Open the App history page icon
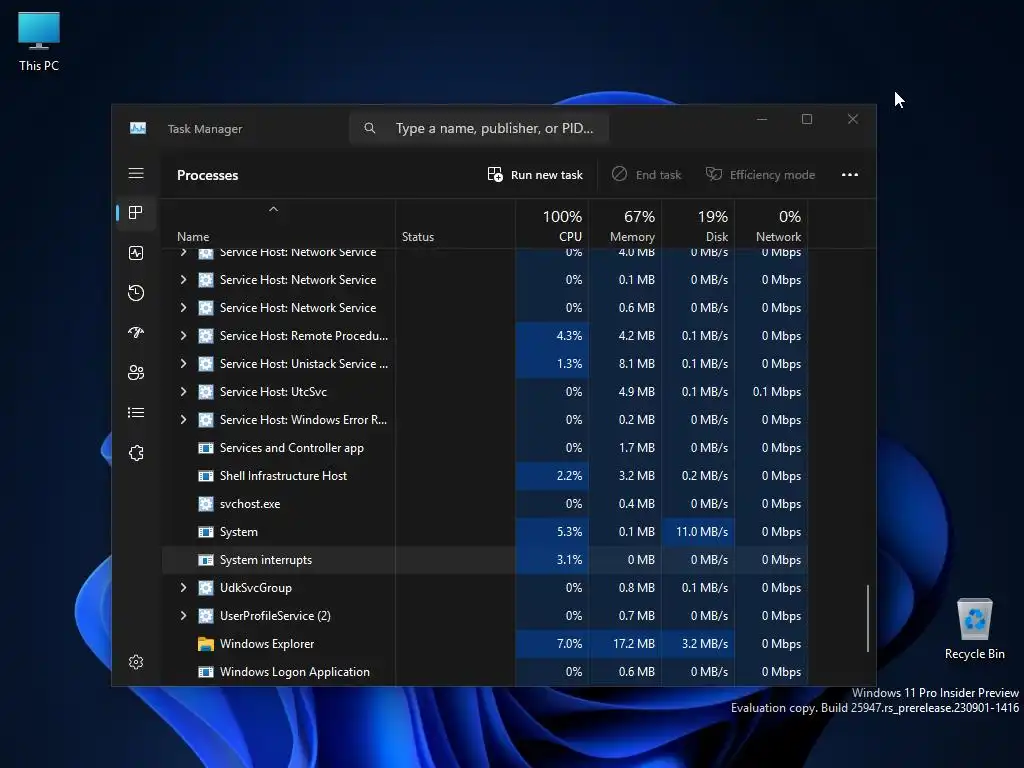Image resolution: width=1024 pixels, height=768 pixels. coord(136,293)
